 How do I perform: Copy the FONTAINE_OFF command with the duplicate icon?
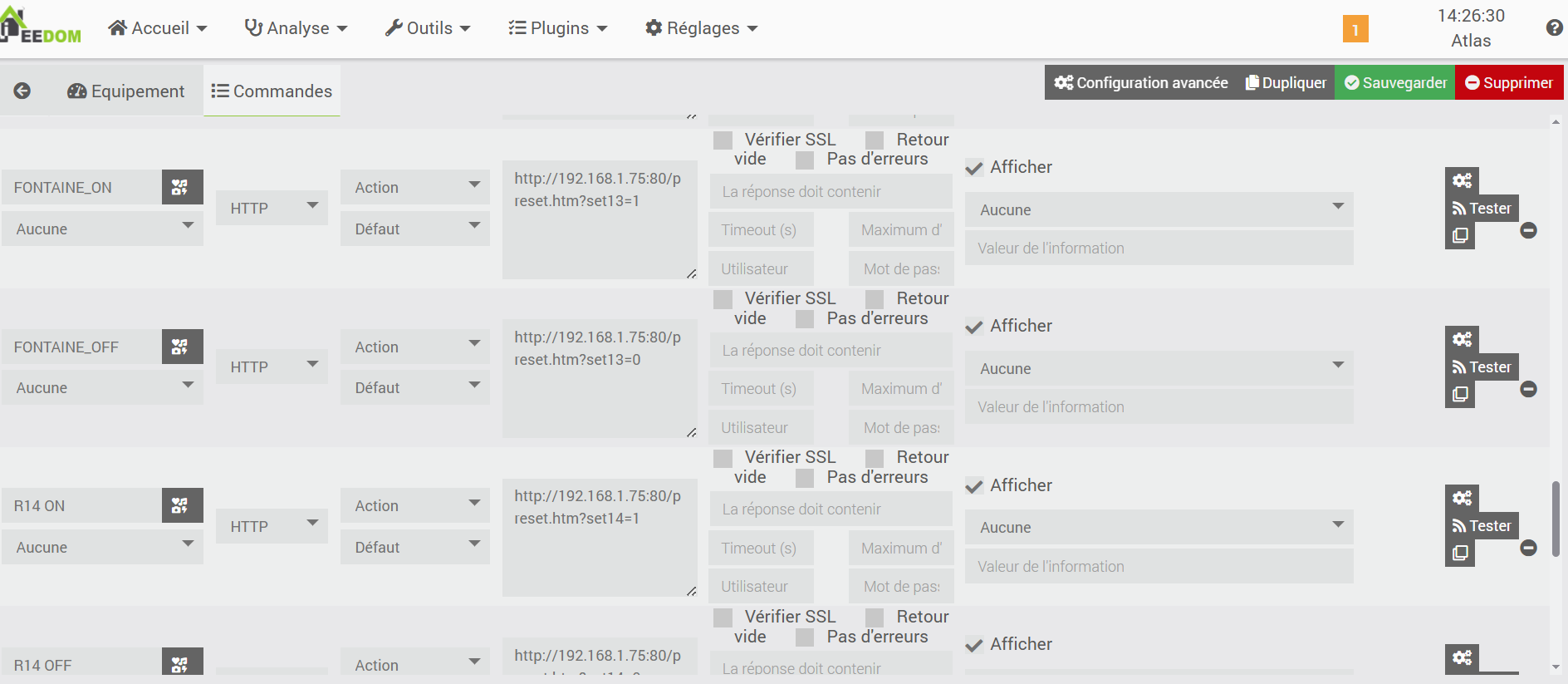(x=1460, y=395)
